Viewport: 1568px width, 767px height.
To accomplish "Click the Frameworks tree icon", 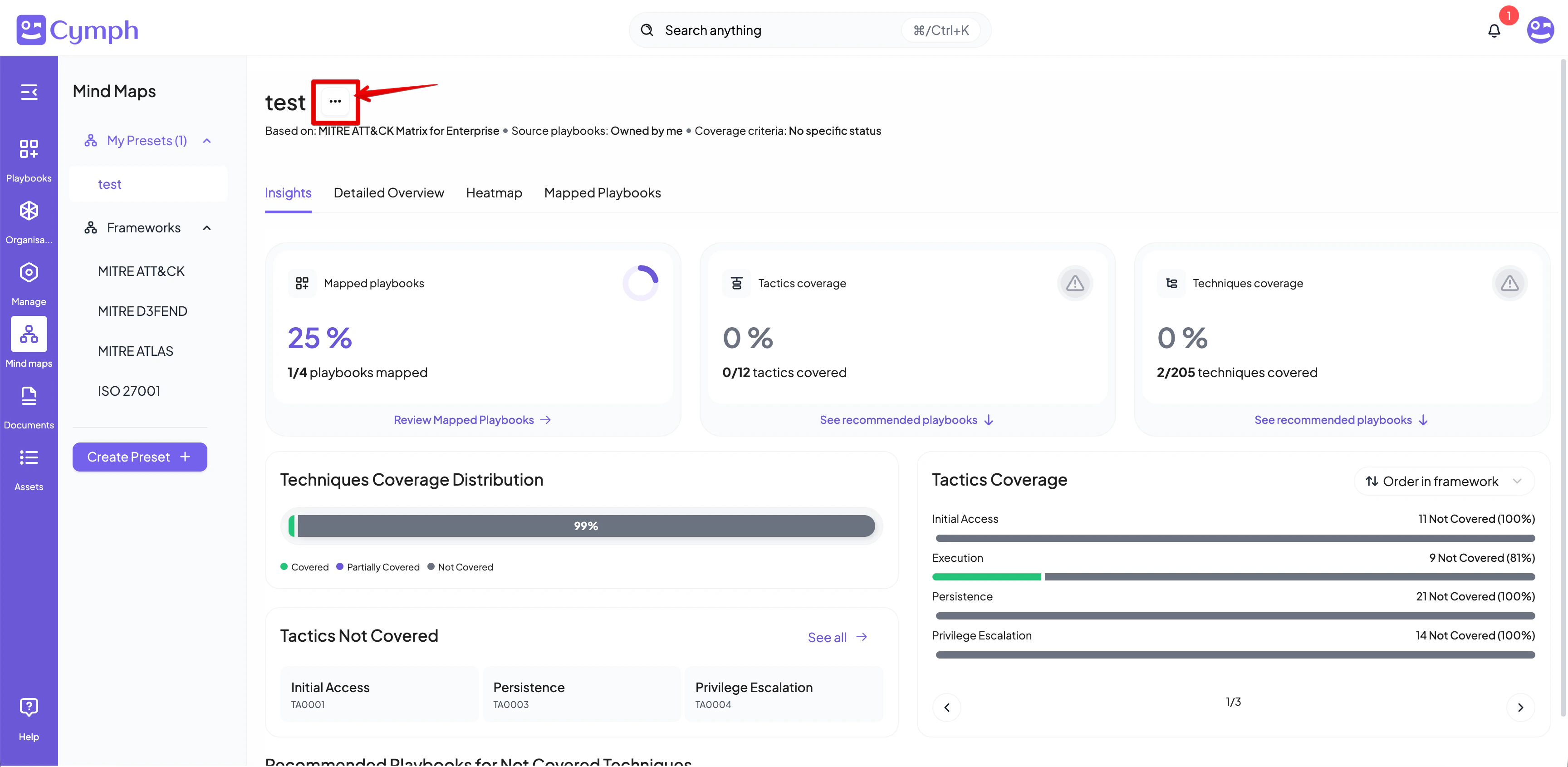I will tap(91, 228).
